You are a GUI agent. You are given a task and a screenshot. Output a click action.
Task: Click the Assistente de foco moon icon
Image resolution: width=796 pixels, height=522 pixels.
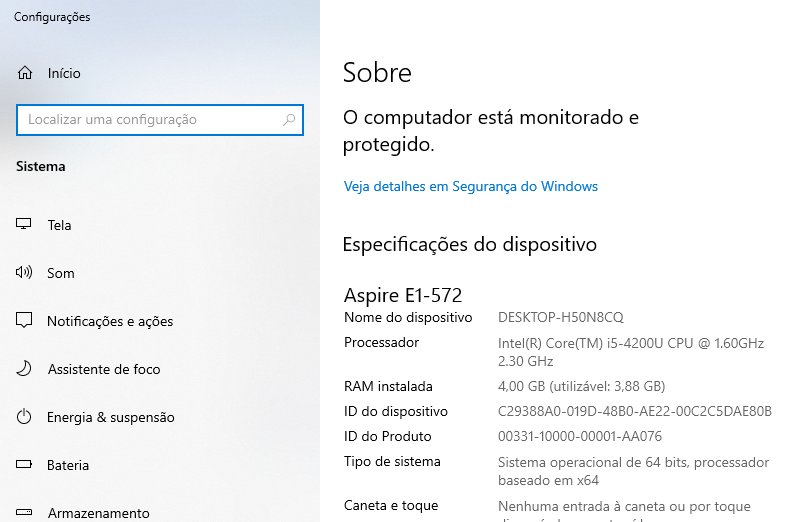(x=24, y=368)
